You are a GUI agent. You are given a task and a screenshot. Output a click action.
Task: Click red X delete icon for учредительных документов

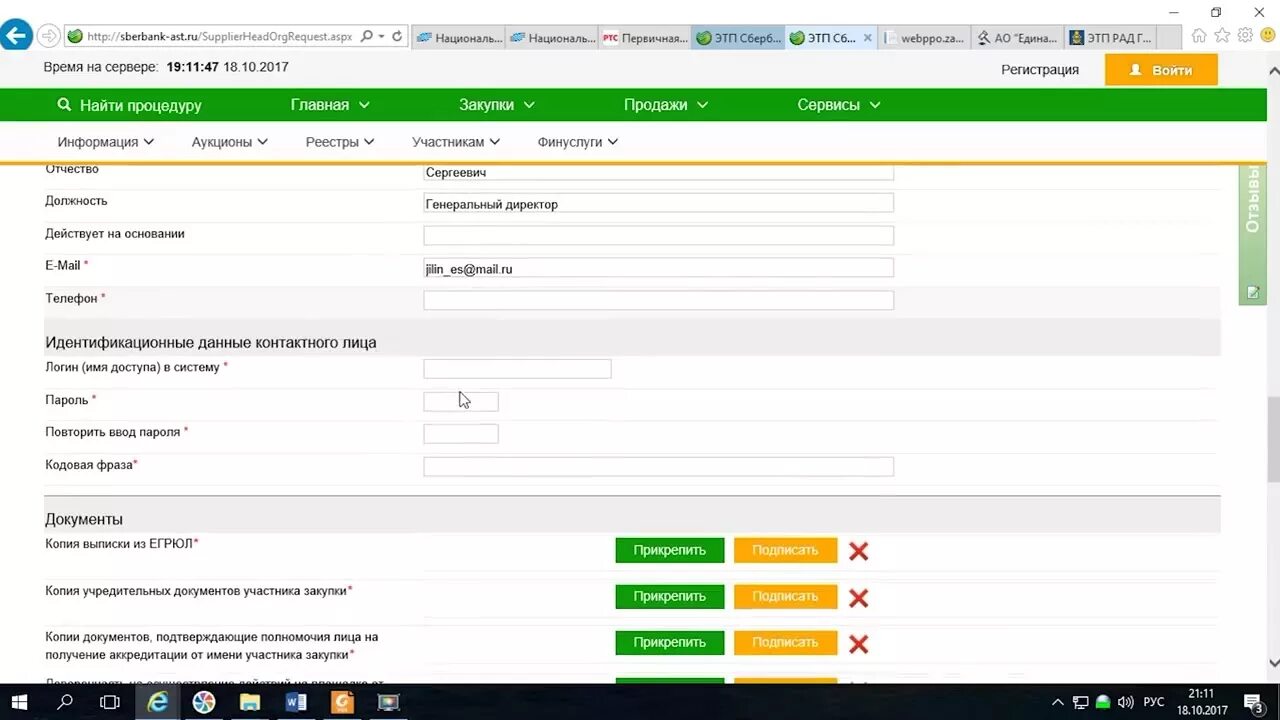(858, 598)
